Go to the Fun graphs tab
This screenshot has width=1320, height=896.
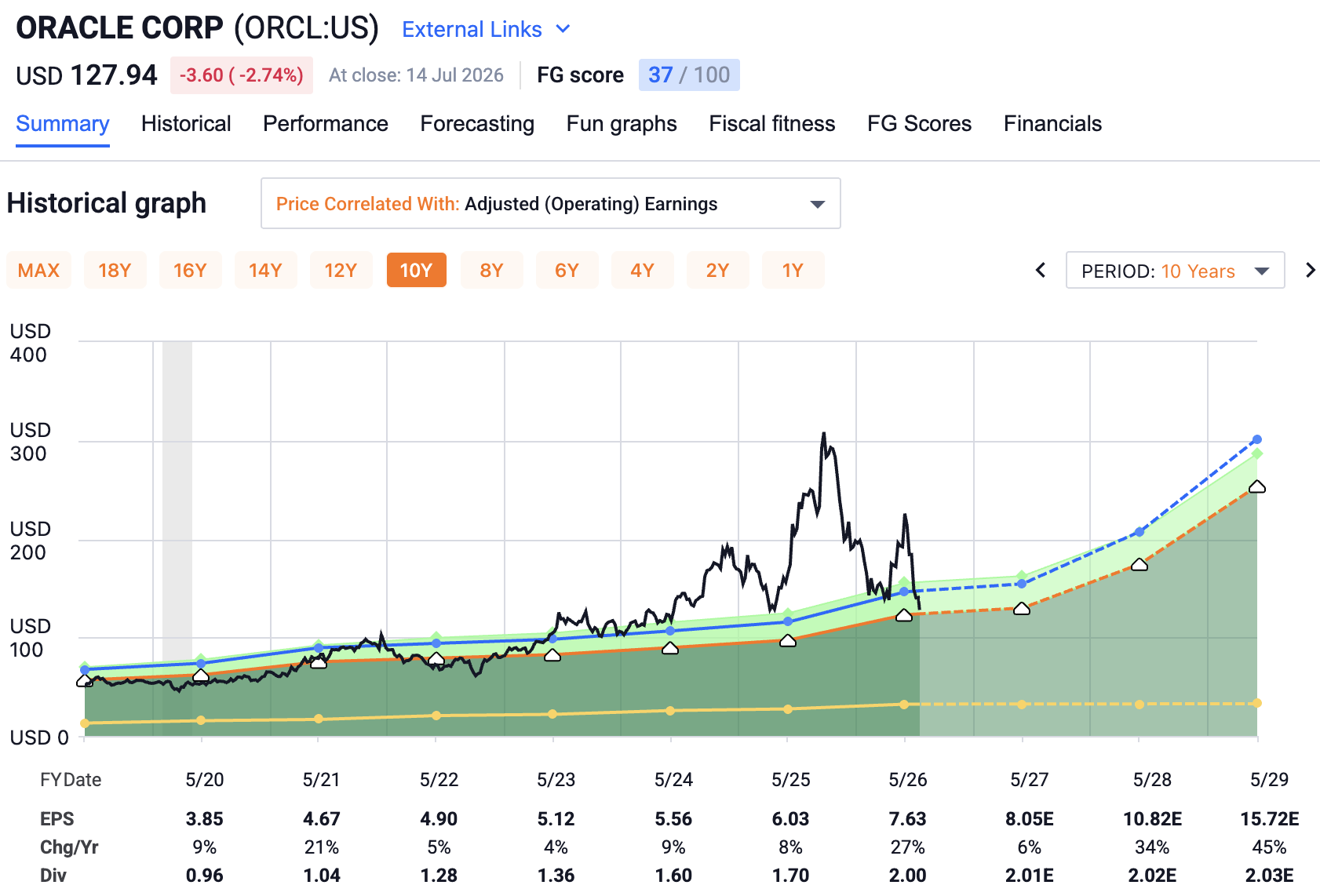[622, 124]
